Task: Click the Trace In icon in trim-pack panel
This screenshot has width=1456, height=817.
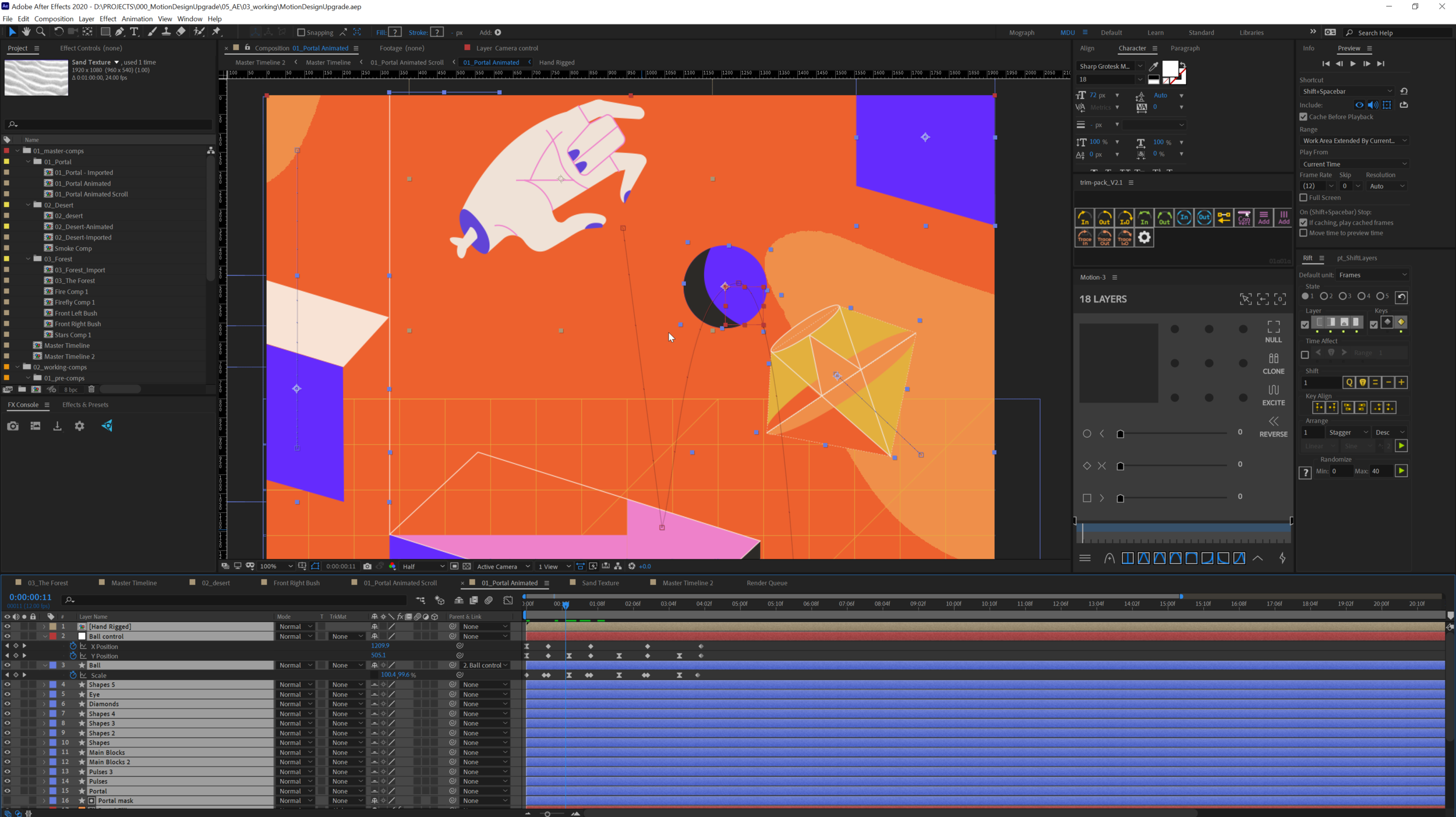Action: pos(1084,238)
